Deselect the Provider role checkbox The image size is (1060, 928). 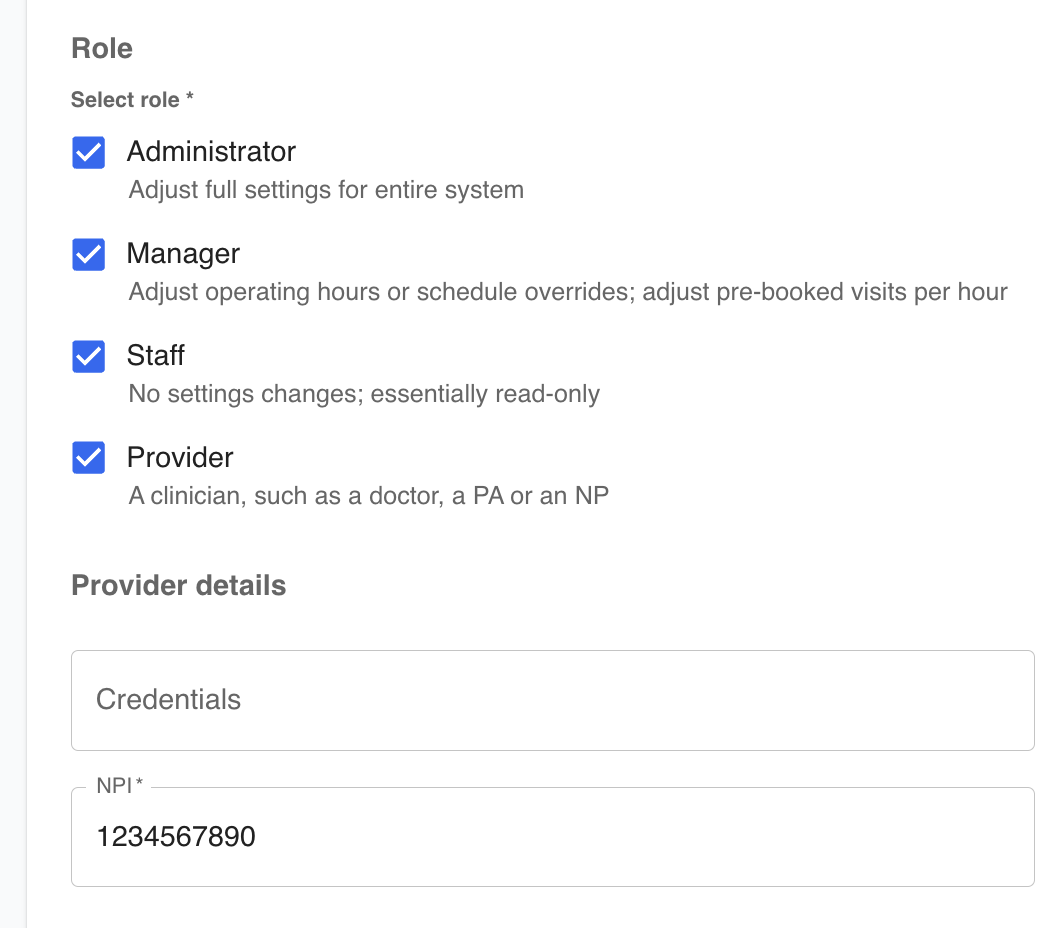(x=89, y=459)
